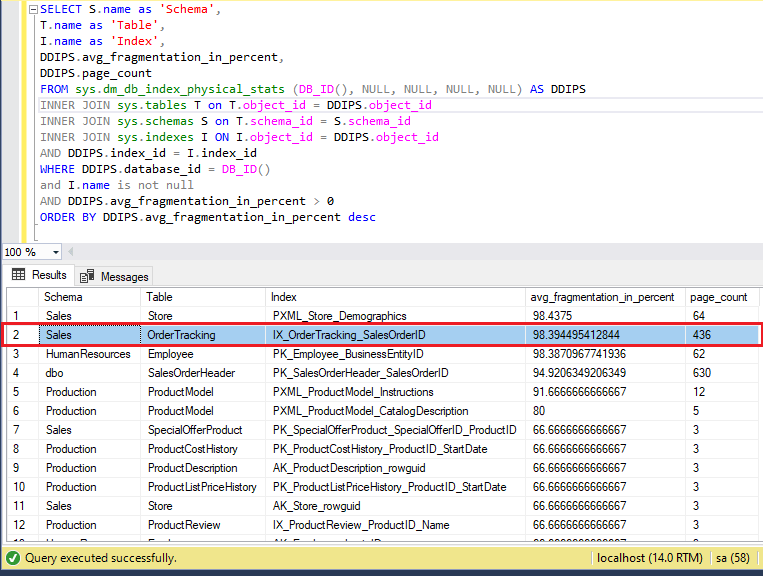The width and height of the screenshot is (763, 577).
Task: Place cursor in the WHERE DDIPS.database_id line
Action: (x=155, y=169)
